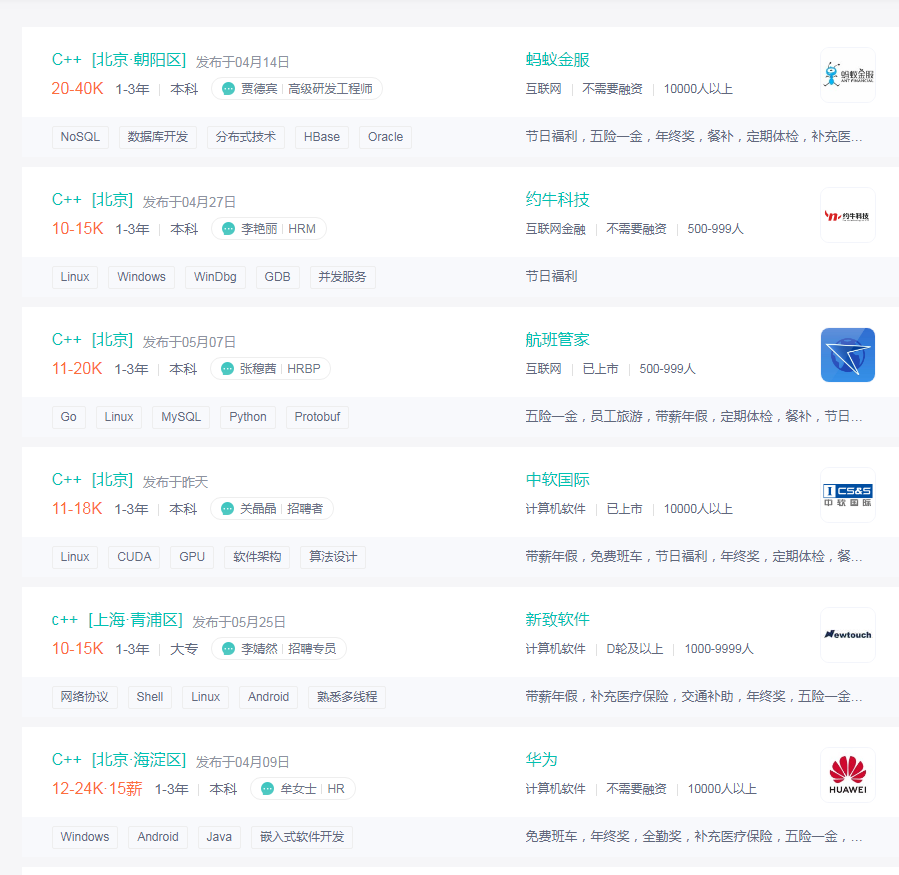Click the Java skill tag
The height and width of the screenshot is (875, 899).
pos(219,837)
